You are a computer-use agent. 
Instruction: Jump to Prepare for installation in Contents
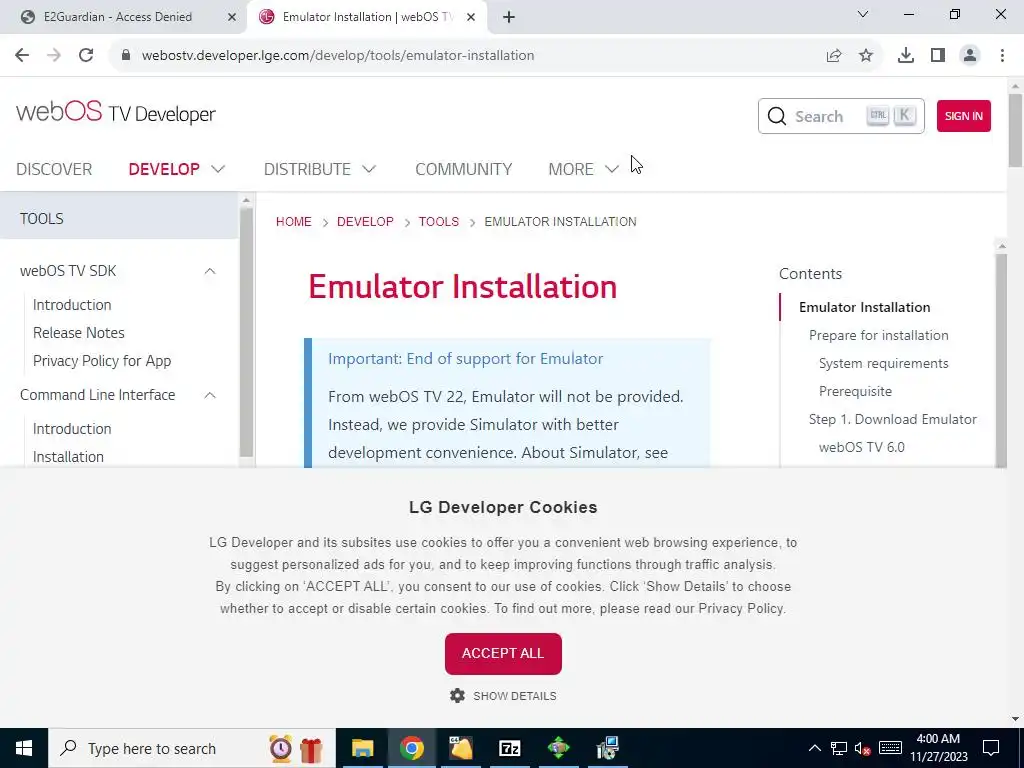pyautogui.click(x=878, y=336)
